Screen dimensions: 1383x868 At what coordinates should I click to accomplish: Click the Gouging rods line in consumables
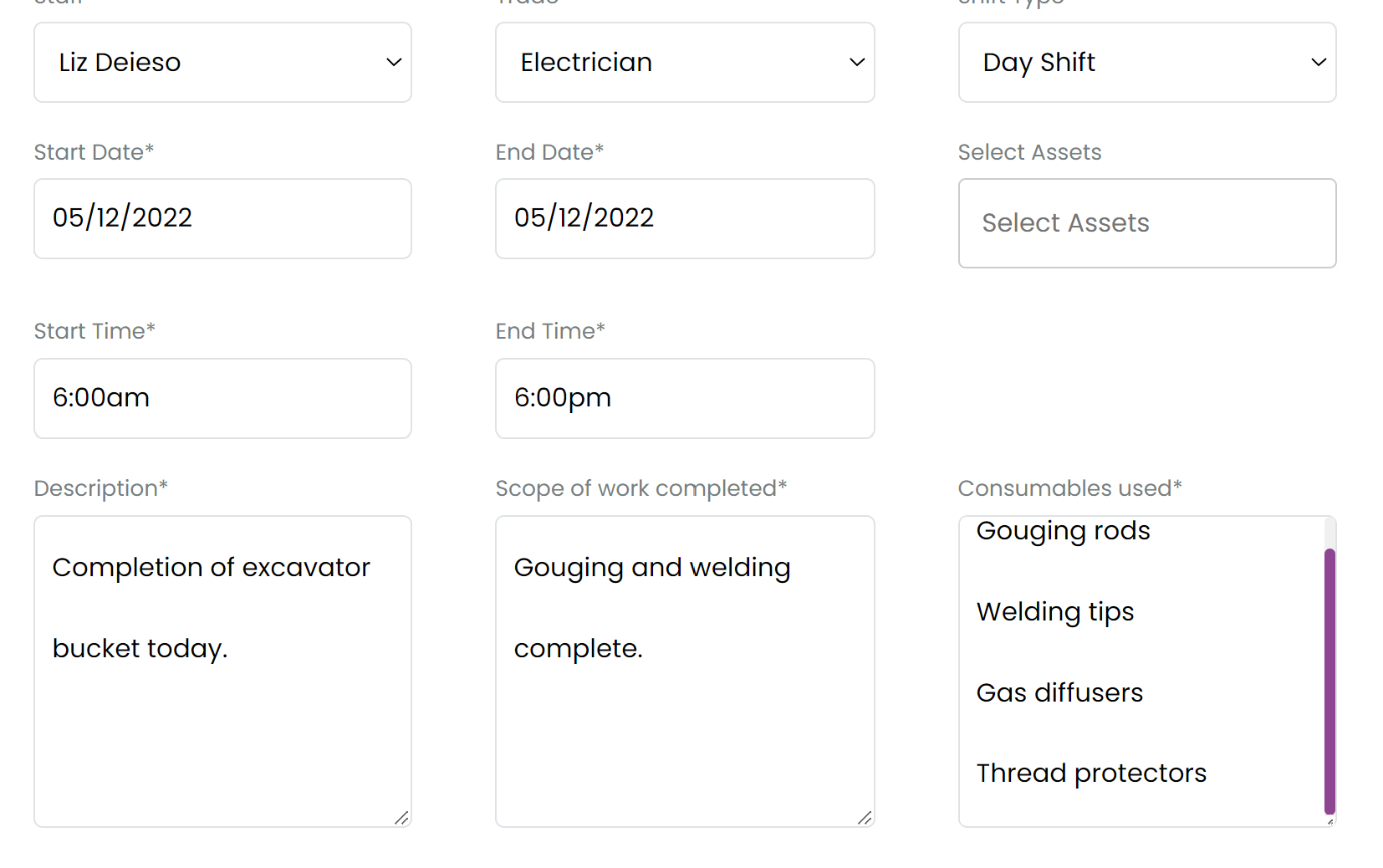click(x=1063, y=531)
